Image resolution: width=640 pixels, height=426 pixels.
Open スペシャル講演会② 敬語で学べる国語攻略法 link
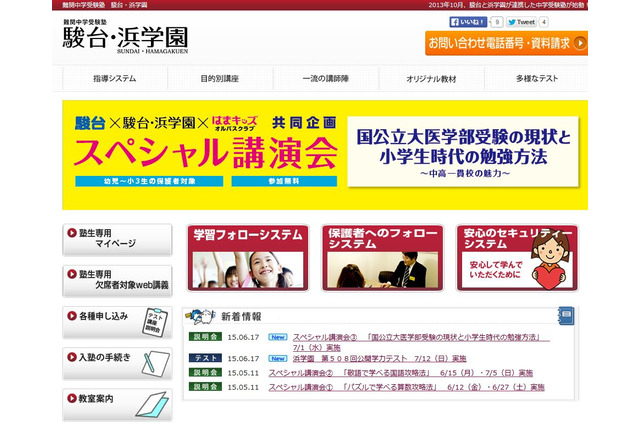[x=400, y=373]
